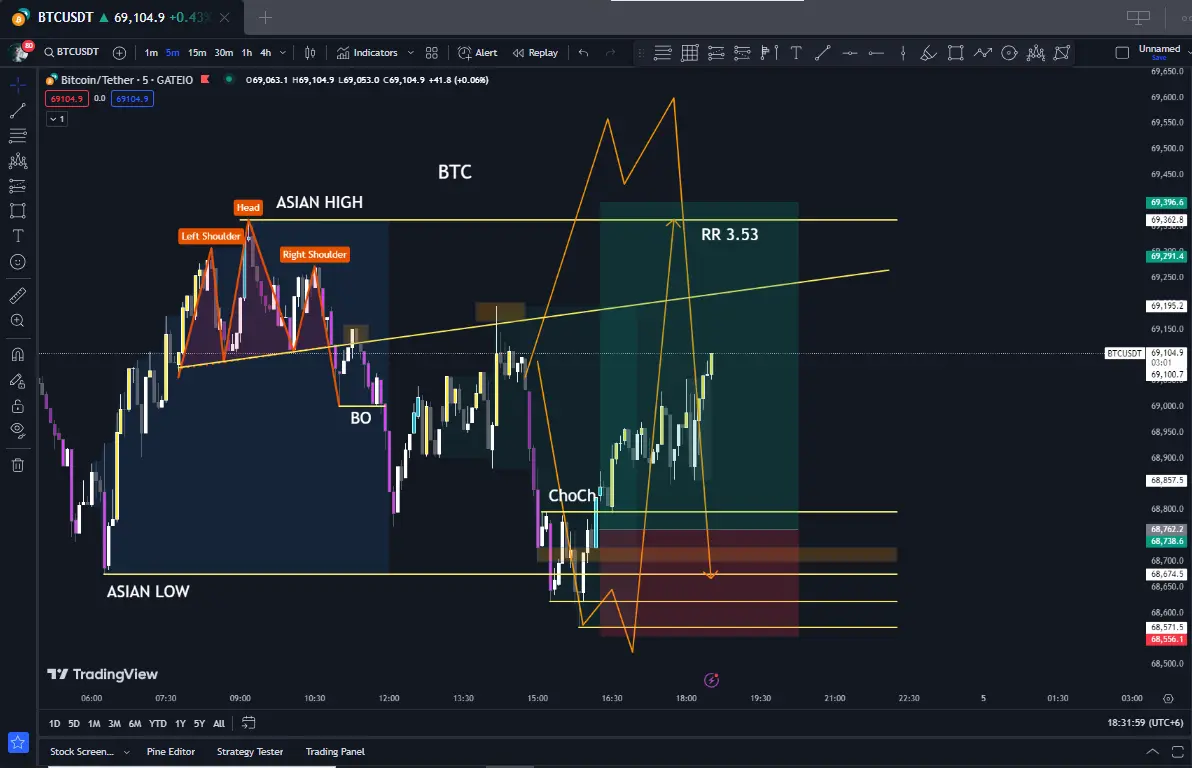This screenshot has height=768, width=1192.
Task: Select the zigzag path tool in favorites toolbar
Action: tap(983, 52)
